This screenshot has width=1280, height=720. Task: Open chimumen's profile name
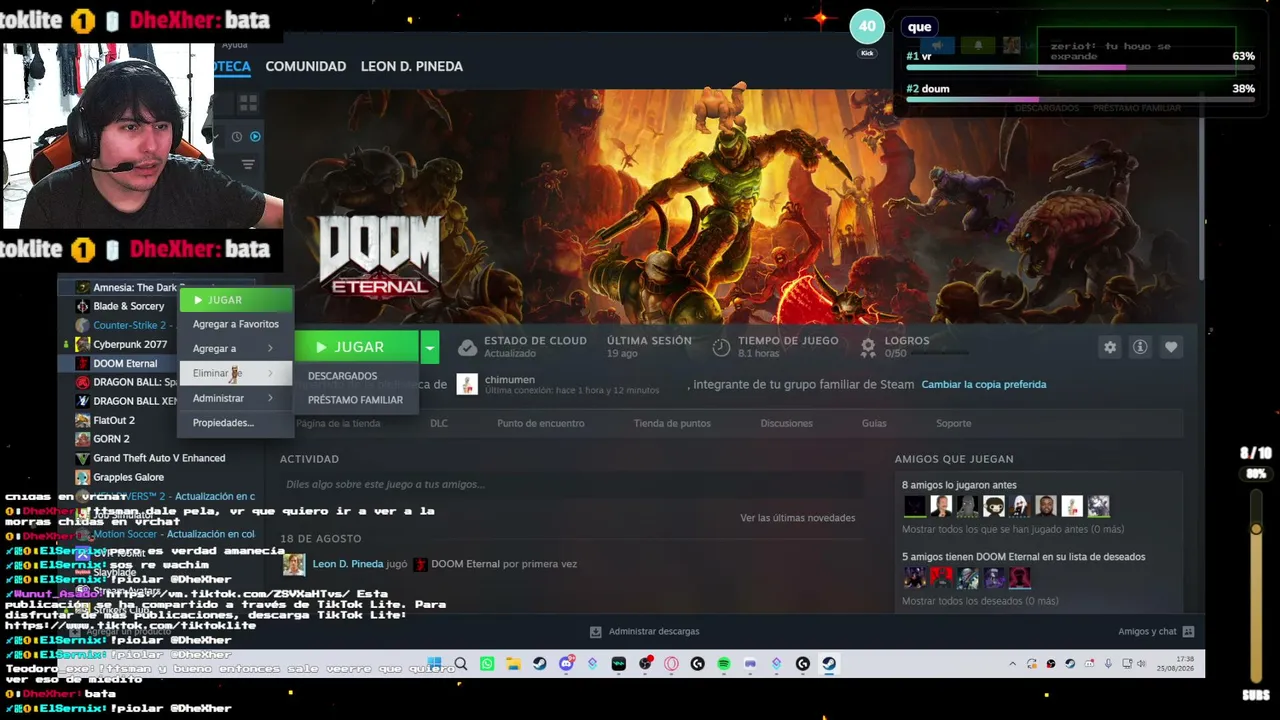[x=510, y=380]
